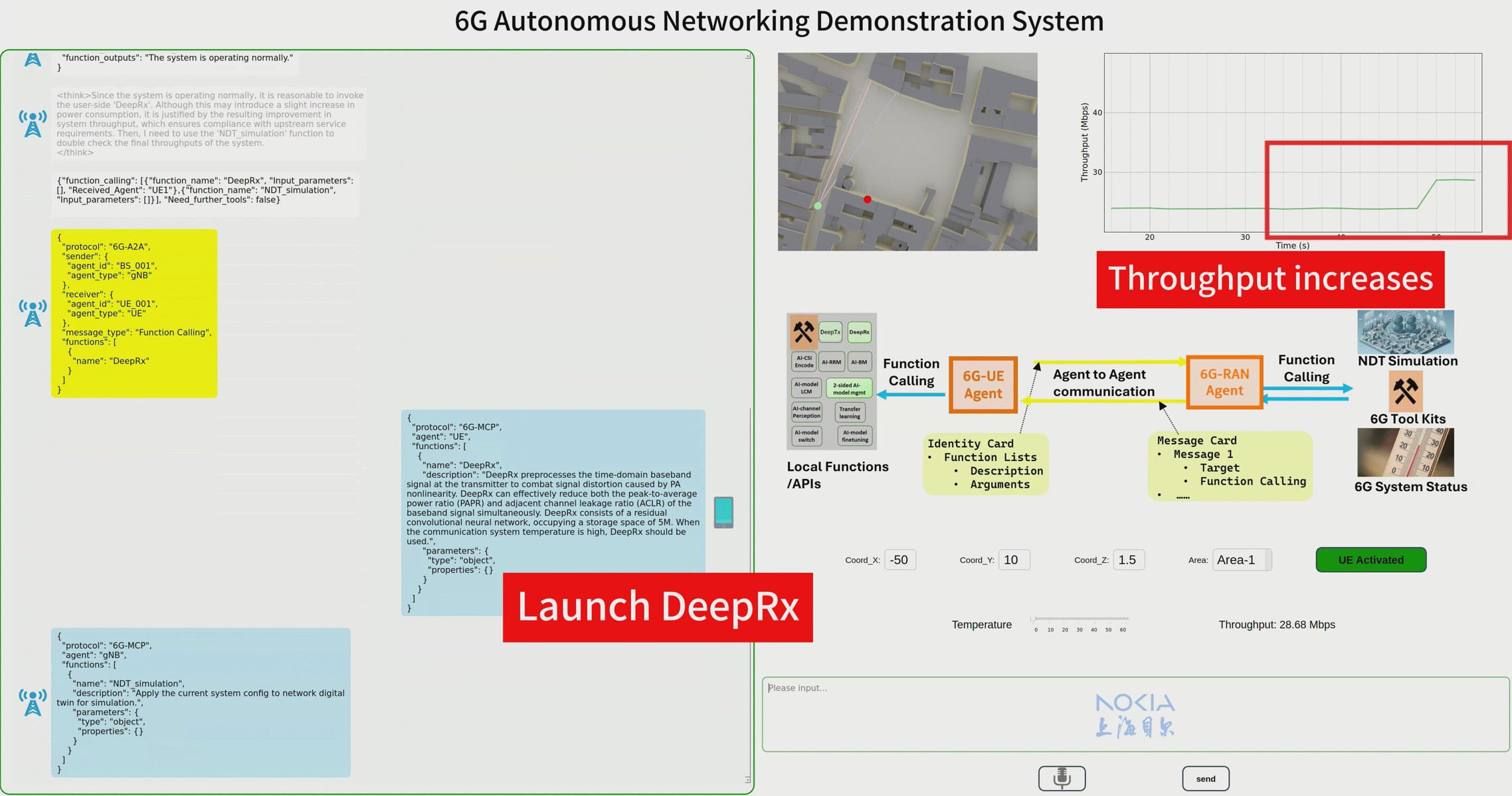Click the 2-sided AI-model mgmt tile
Screen dimensions: 1512x796
(x=848, y=389)
